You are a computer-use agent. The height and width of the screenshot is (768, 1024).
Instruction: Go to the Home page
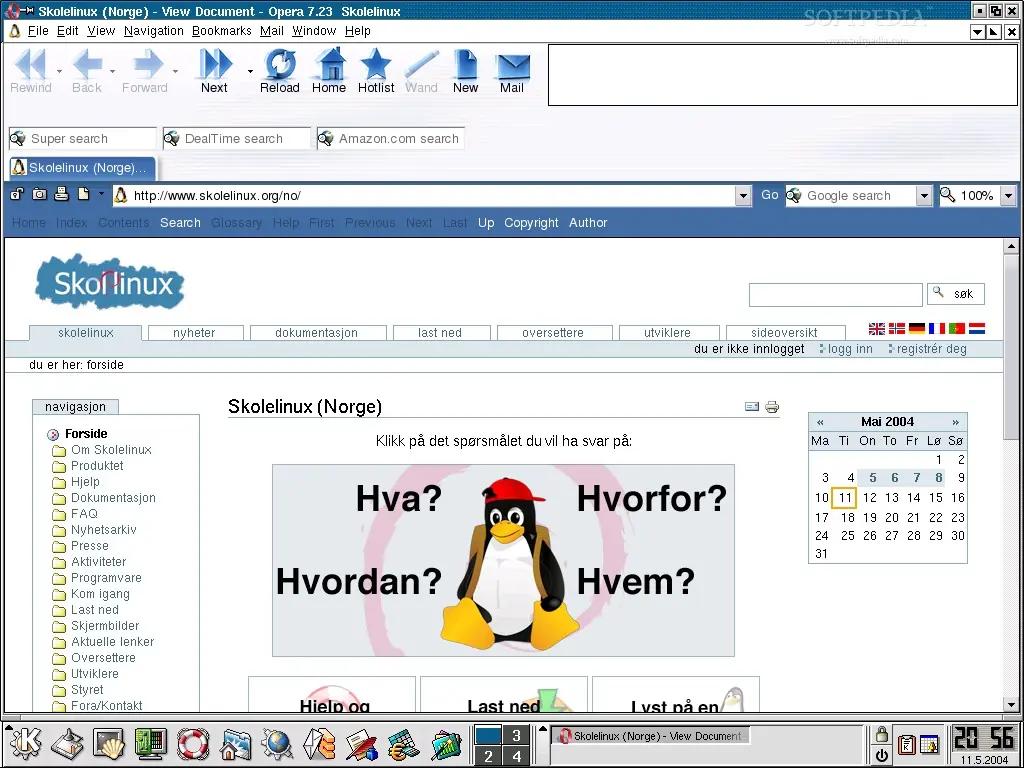[x=329, y=71]
